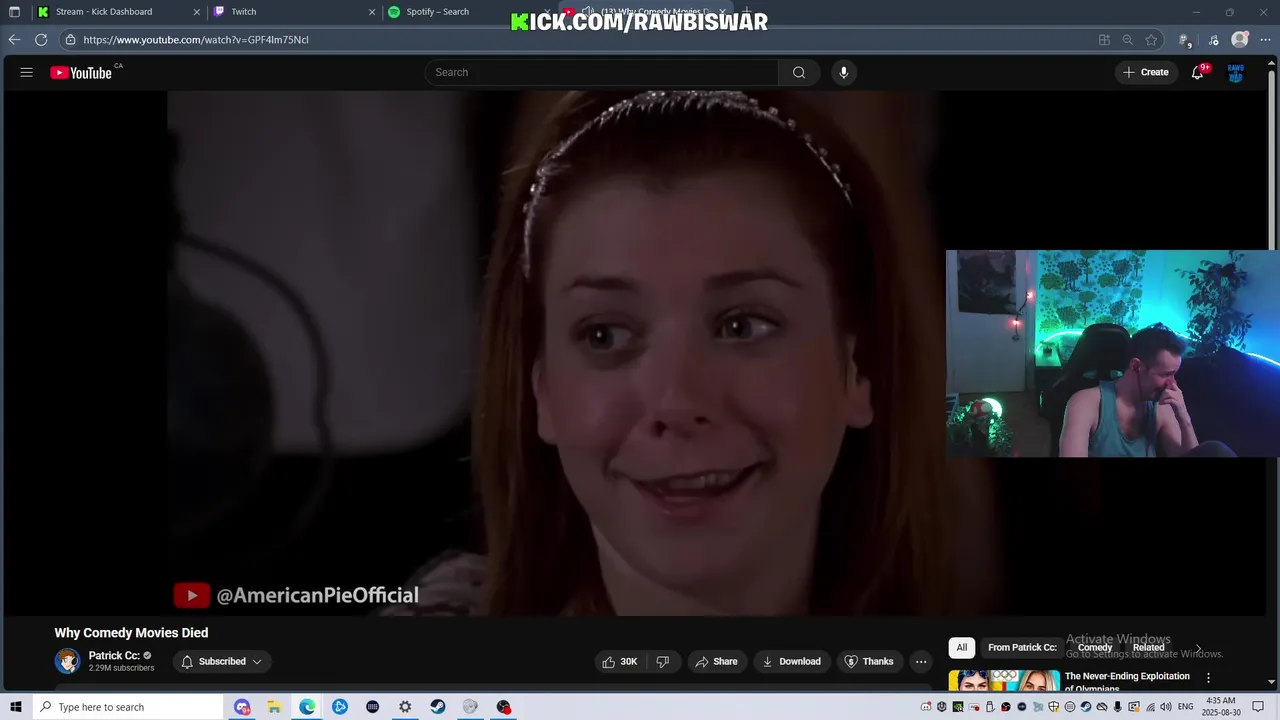The width and height of the screenshot is (1280, 720).
Task: Click the page vertical scrollbar
Action: [x=1272, y=370]
